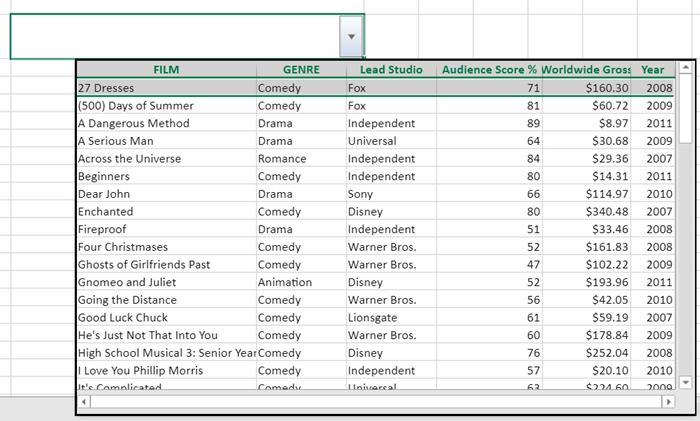
Task: Pick A Dangerous Method in the dropdown list
Action: click(x=166, y=124)
